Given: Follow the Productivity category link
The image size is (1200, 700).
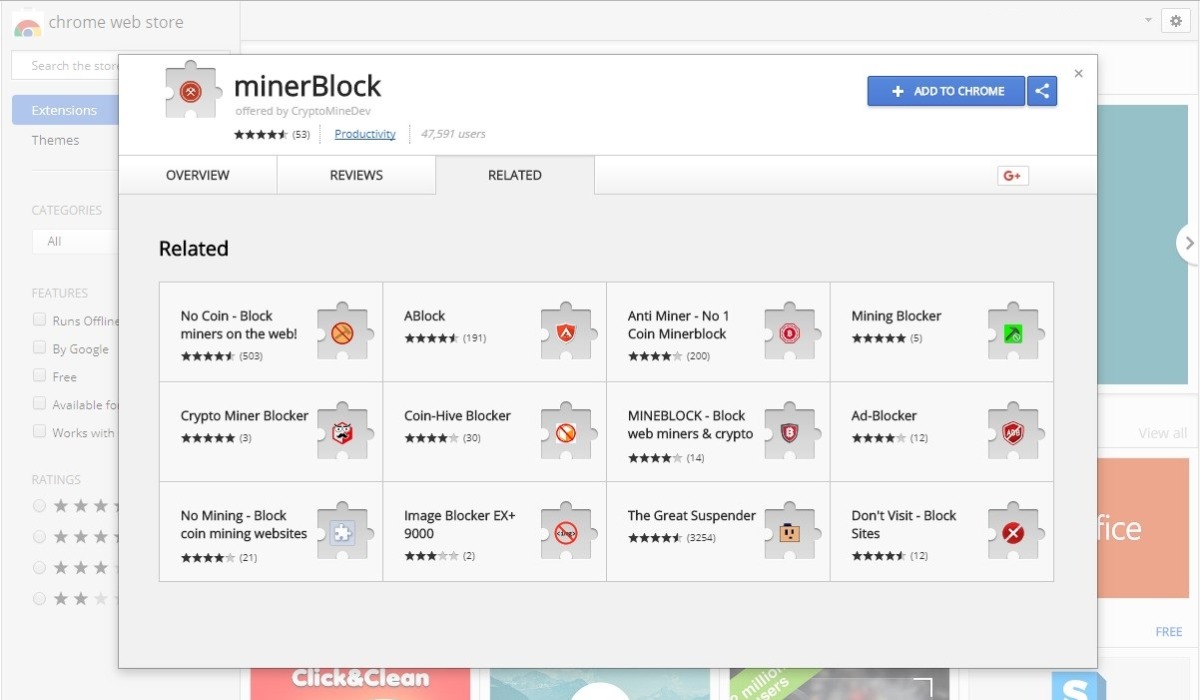Looking at the screenshot, I should (x=365, y=134).
